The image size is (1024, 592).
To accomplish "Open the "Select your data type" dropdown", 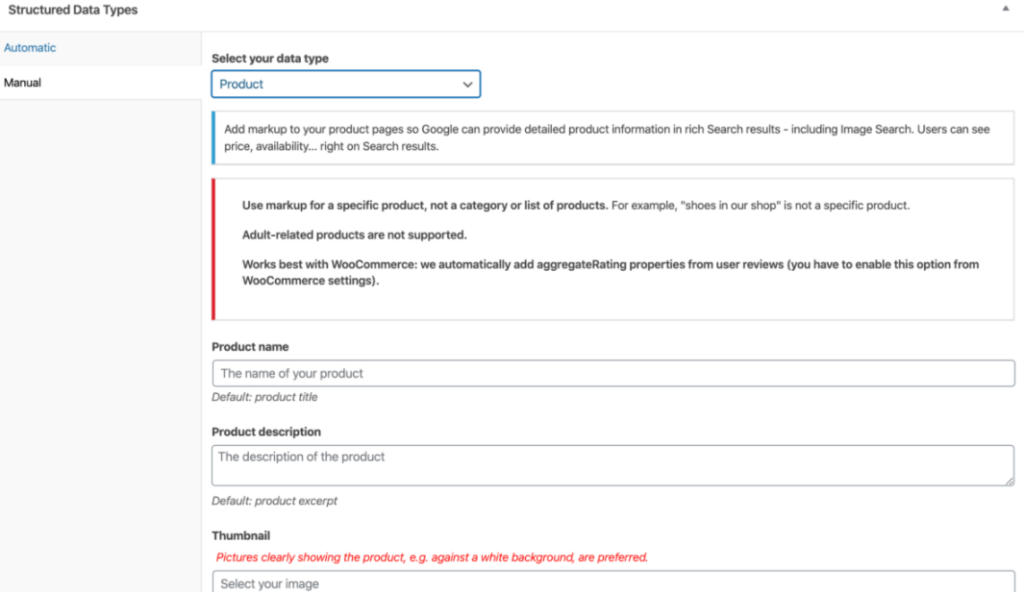I will click(345, 84).
